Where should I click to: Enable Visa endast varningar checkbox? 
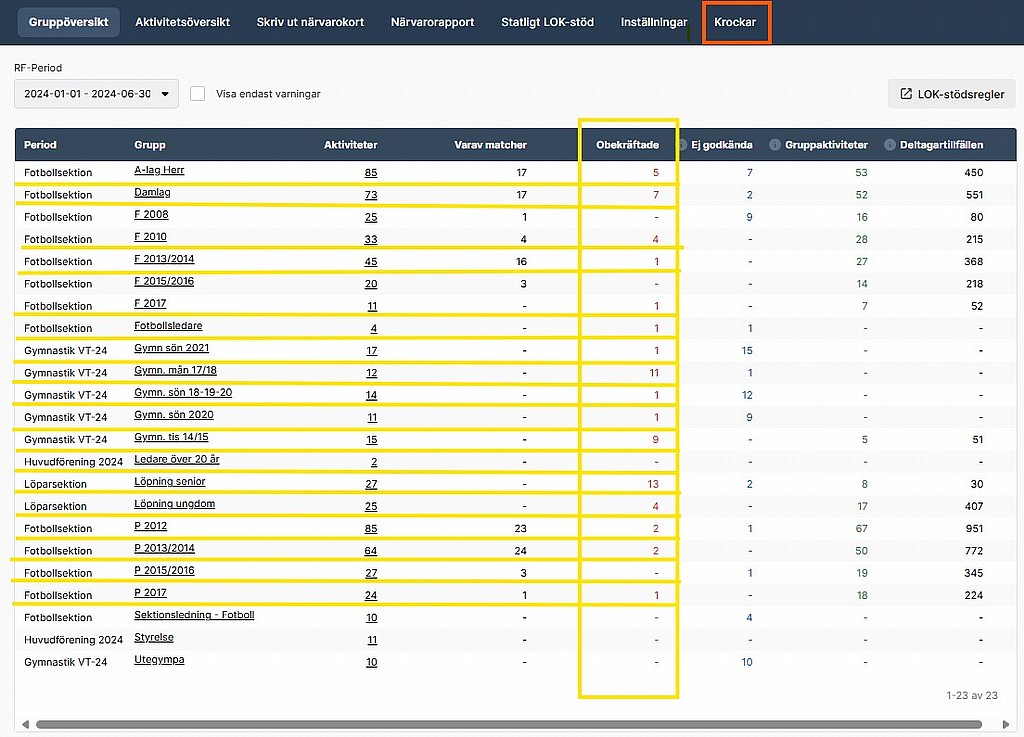(x=198, y=94)
